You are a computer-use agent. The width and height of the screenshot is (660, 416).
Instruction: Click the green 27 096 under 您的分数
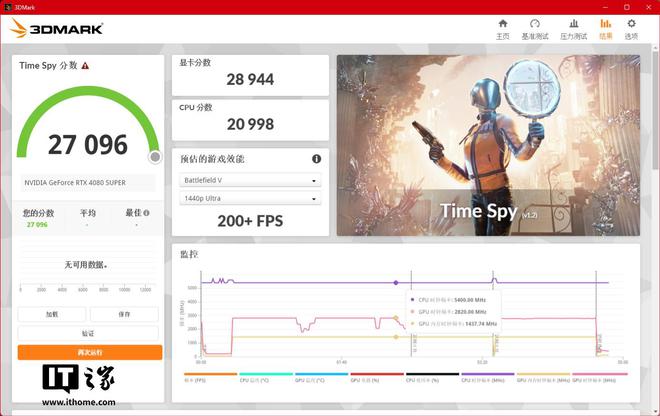(x=37, y=225)
